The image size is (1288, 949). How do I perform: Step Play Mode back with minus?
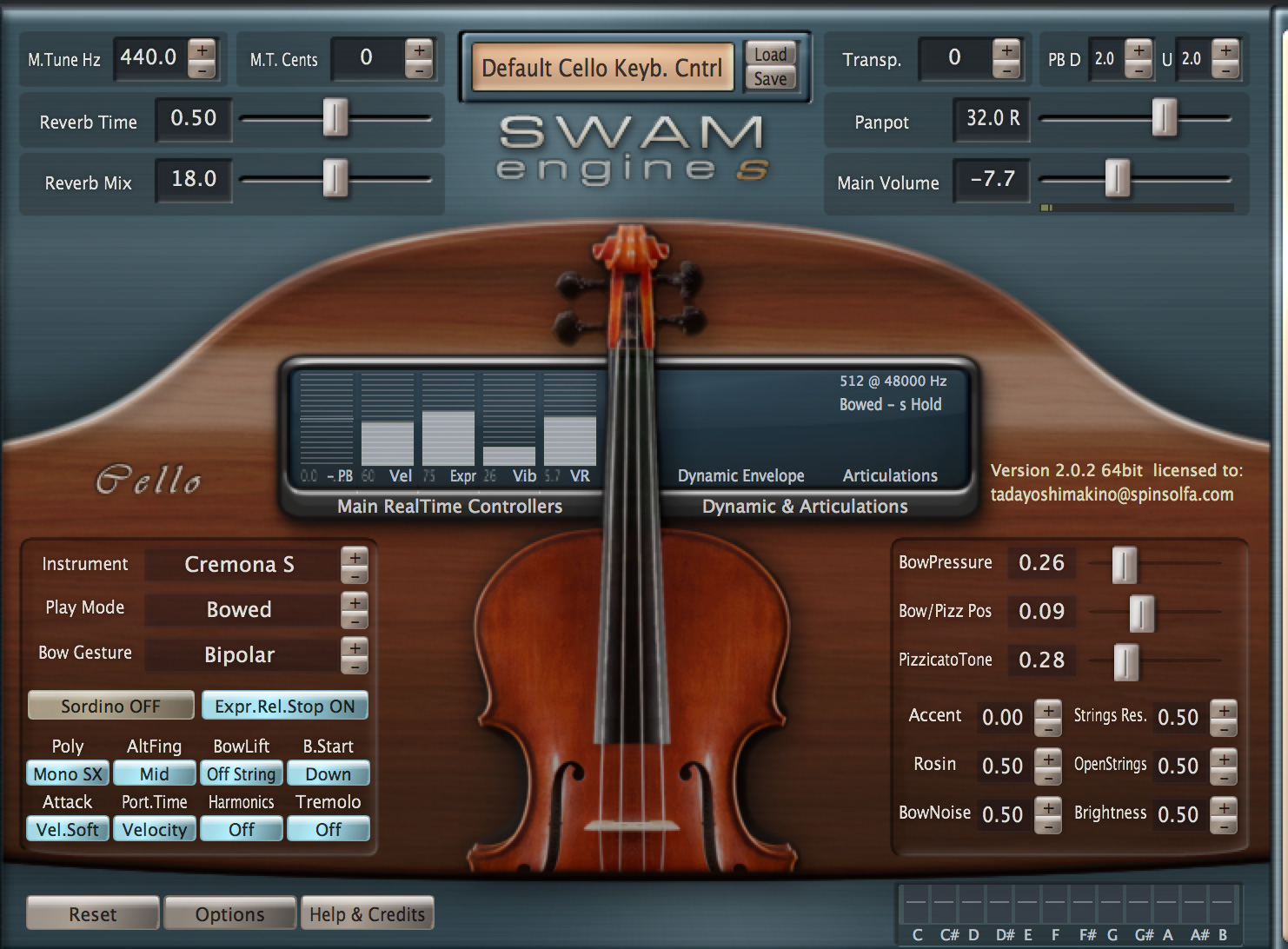point(355,620)
